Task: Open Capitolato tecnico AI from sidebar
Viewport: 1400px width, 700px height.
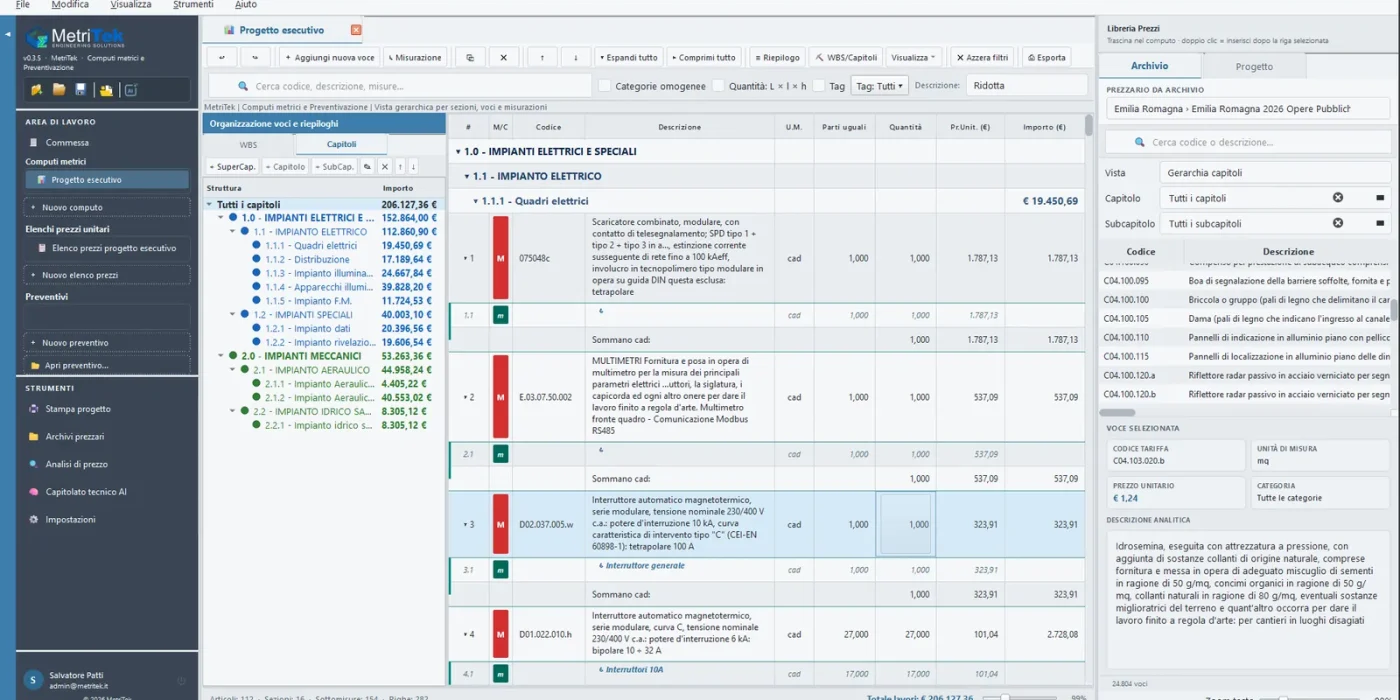Action: (x=85, y=492)
